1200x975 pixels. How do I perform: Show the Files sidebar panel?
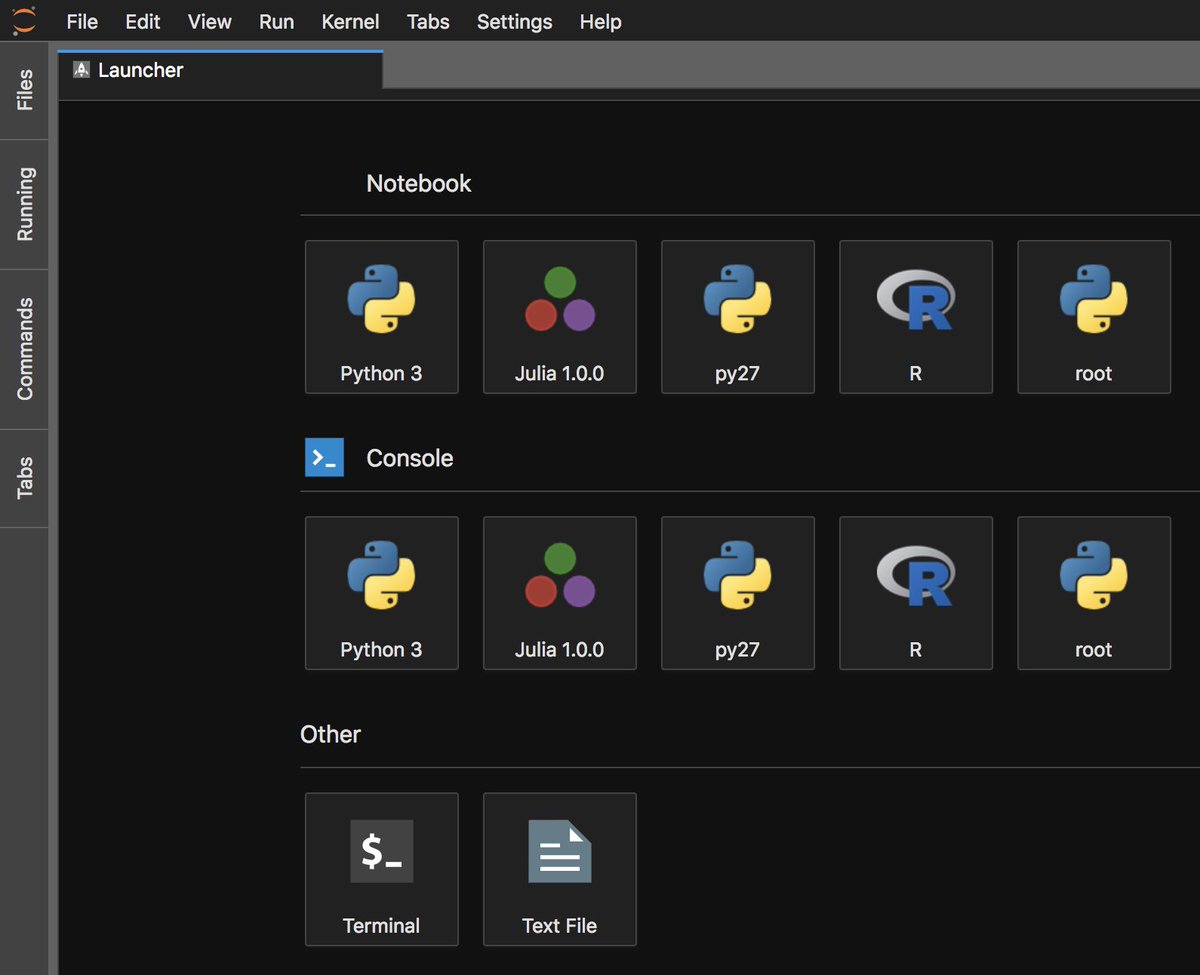pos(24,90)
